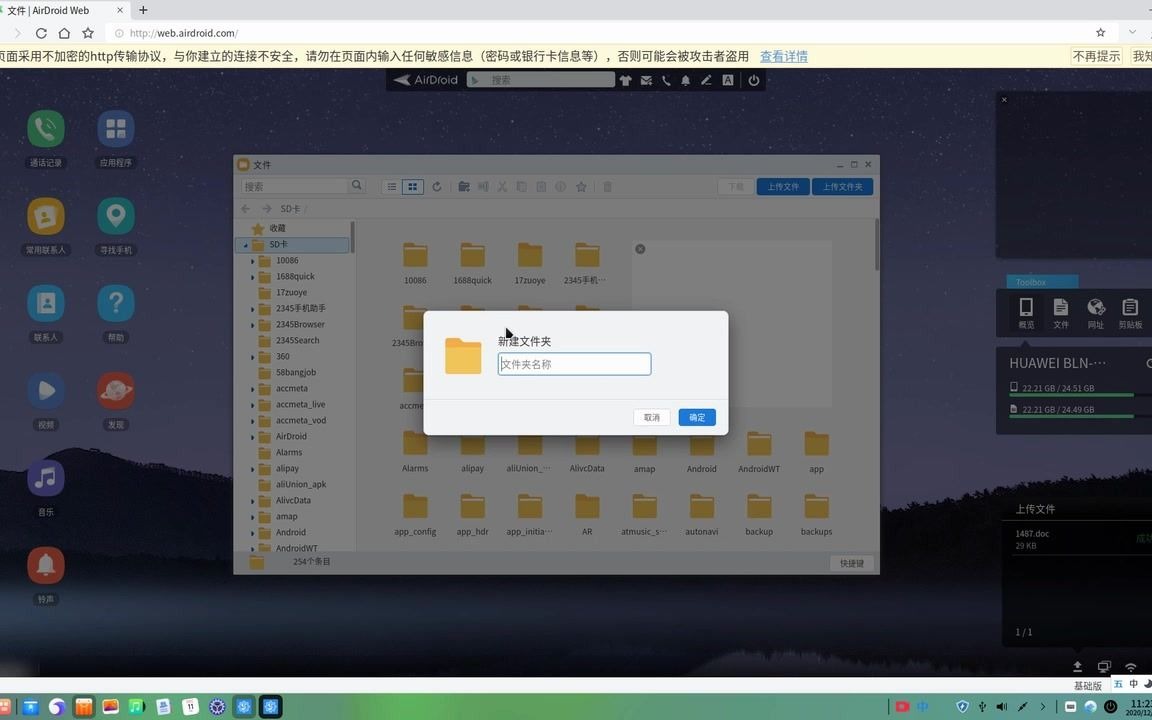Select the Alarms folder in tree
The height and width of the screenshot is (720, 1152).
click(x=289, y=453)
